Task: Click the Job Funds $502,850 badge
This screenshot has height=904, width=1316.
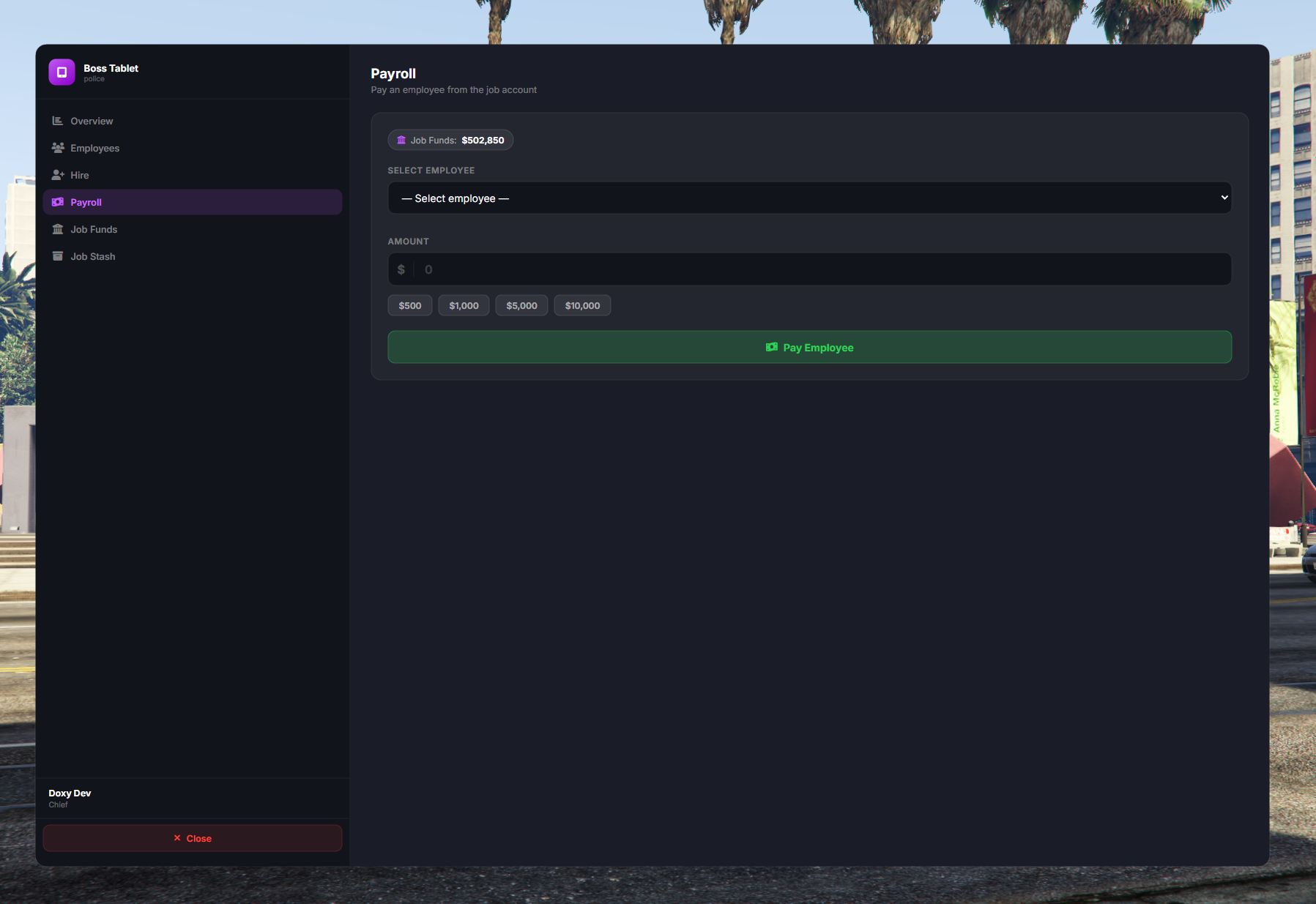Action: [x=450, y=140]
